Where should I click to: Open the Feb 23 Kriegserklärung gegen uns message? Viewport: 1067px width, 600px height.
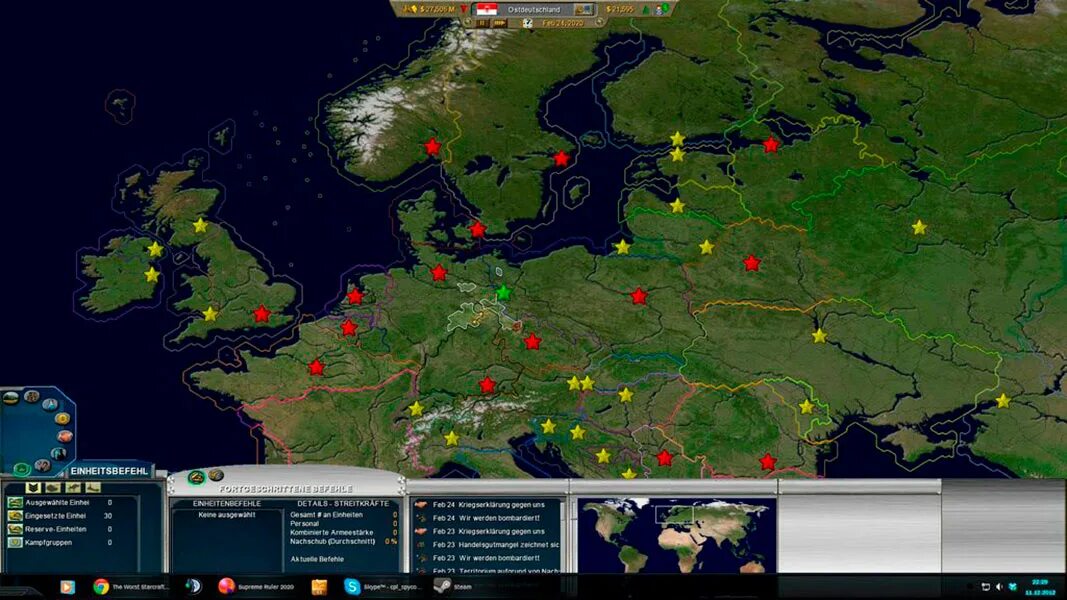point(487,532)
